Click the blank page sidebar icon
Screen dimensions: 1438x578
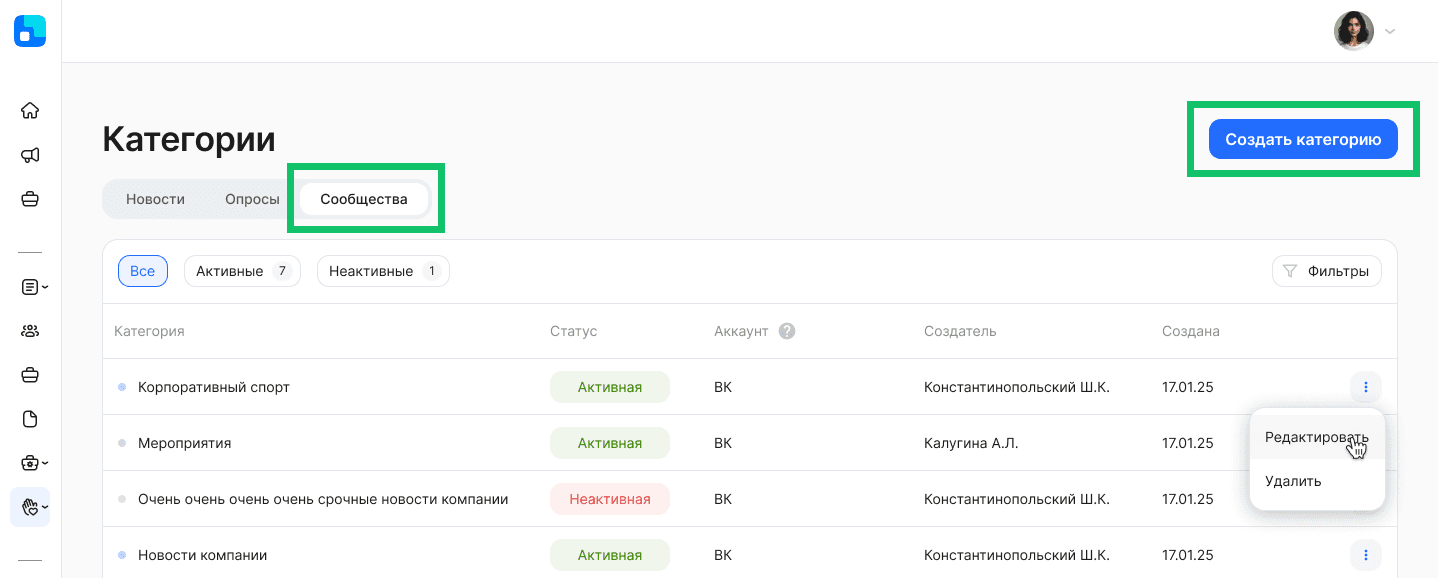point(30,419)
